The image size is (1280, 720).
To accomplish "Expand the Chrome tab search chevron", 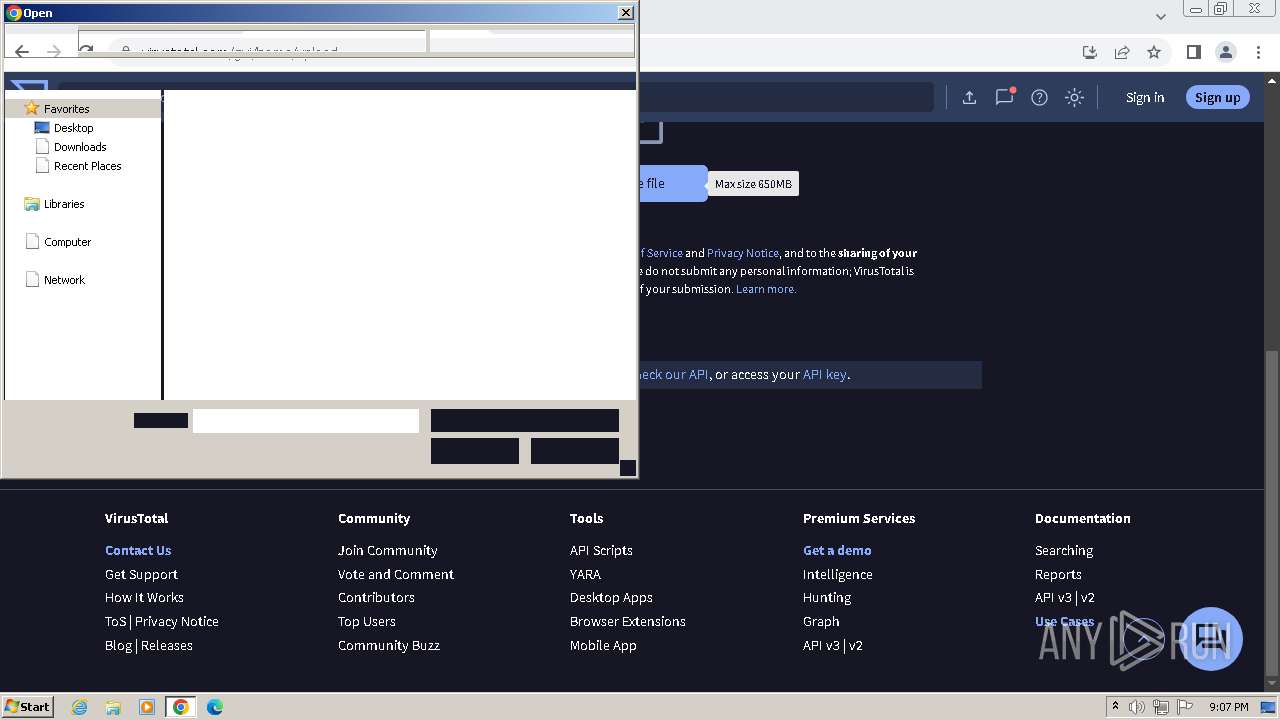I will pyautogui.click(x=1161, y=16).
